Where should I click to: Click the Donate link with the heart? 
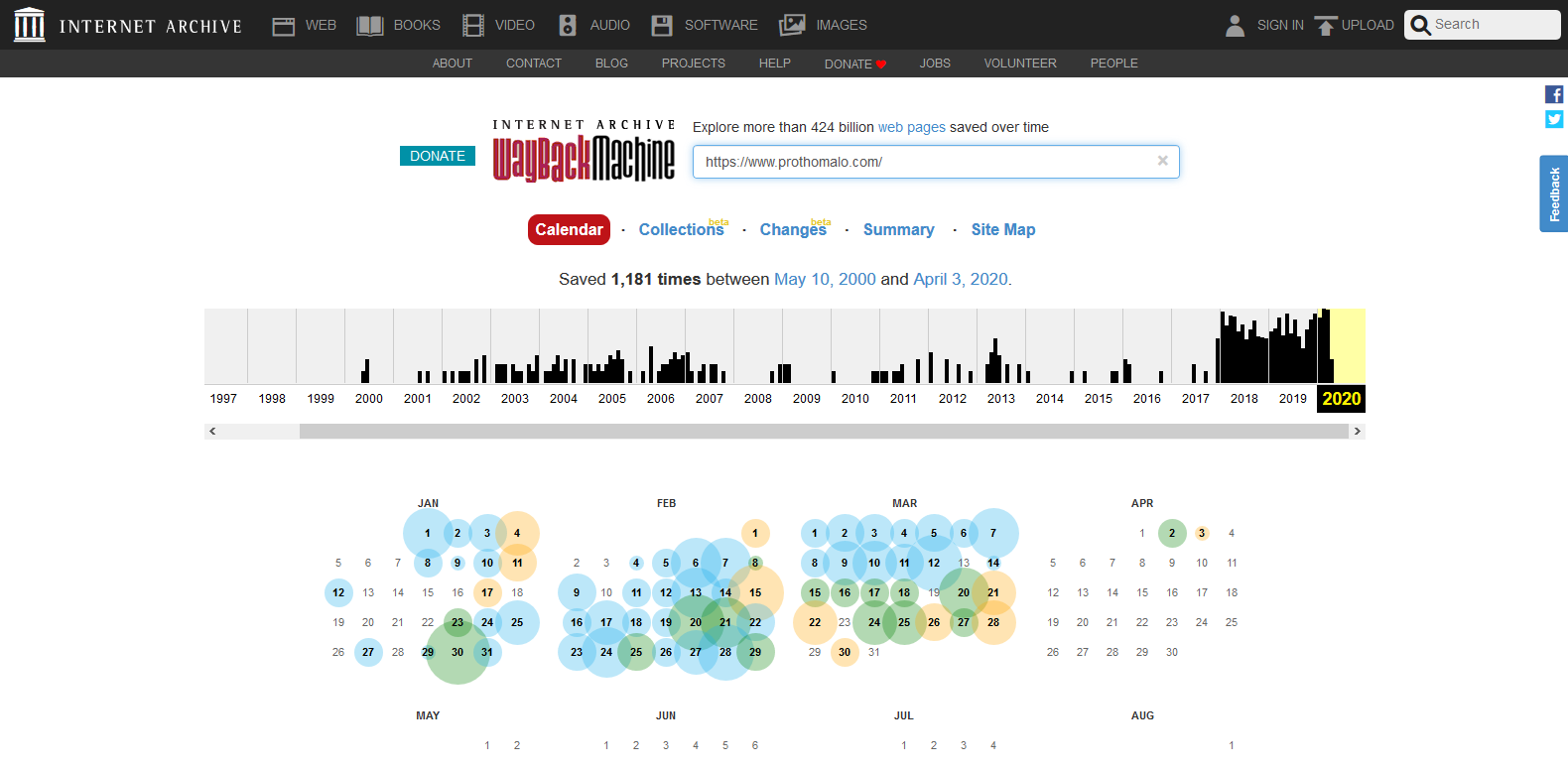[855, 64]
